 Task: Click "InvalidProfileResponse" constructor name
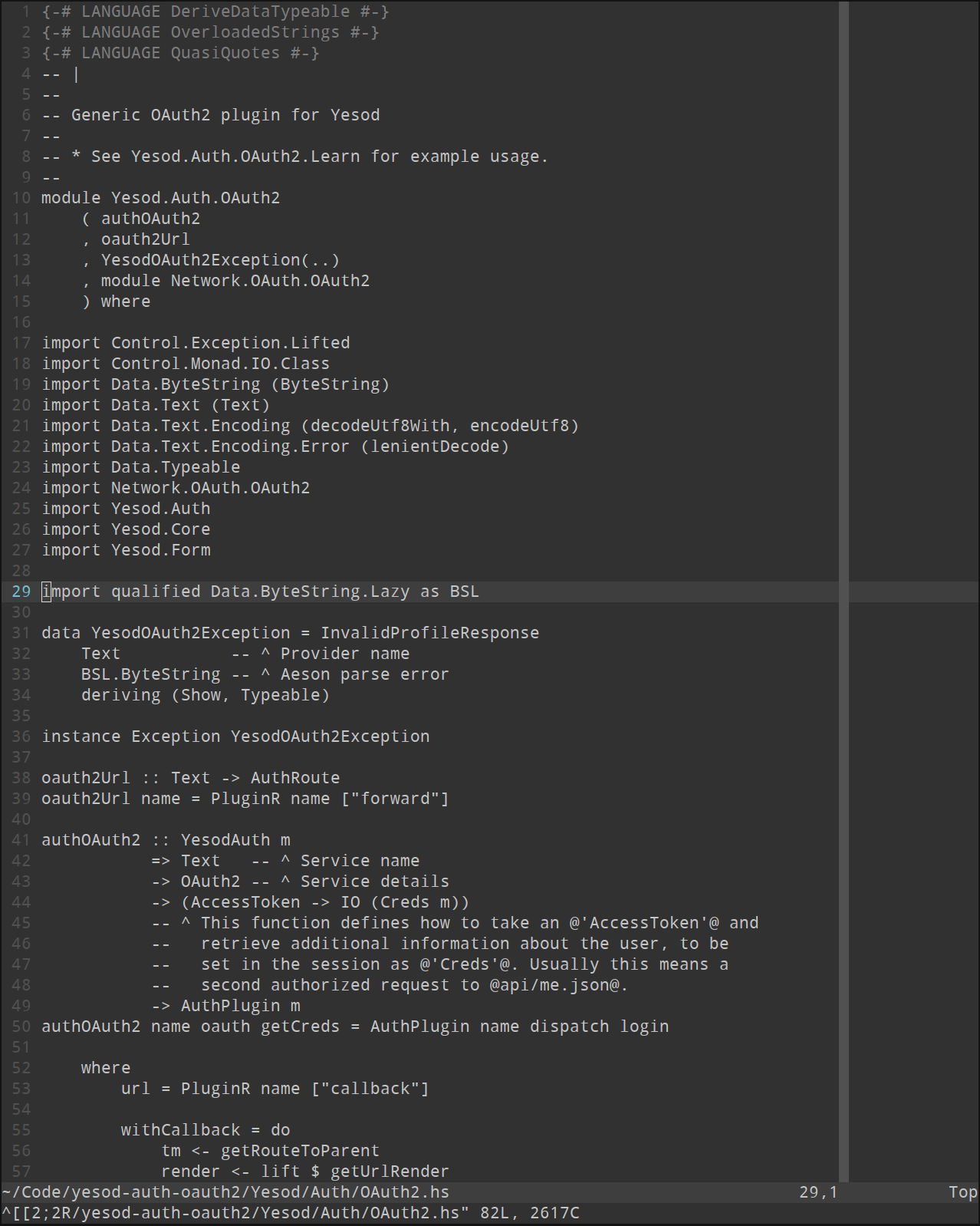[429, 633]
